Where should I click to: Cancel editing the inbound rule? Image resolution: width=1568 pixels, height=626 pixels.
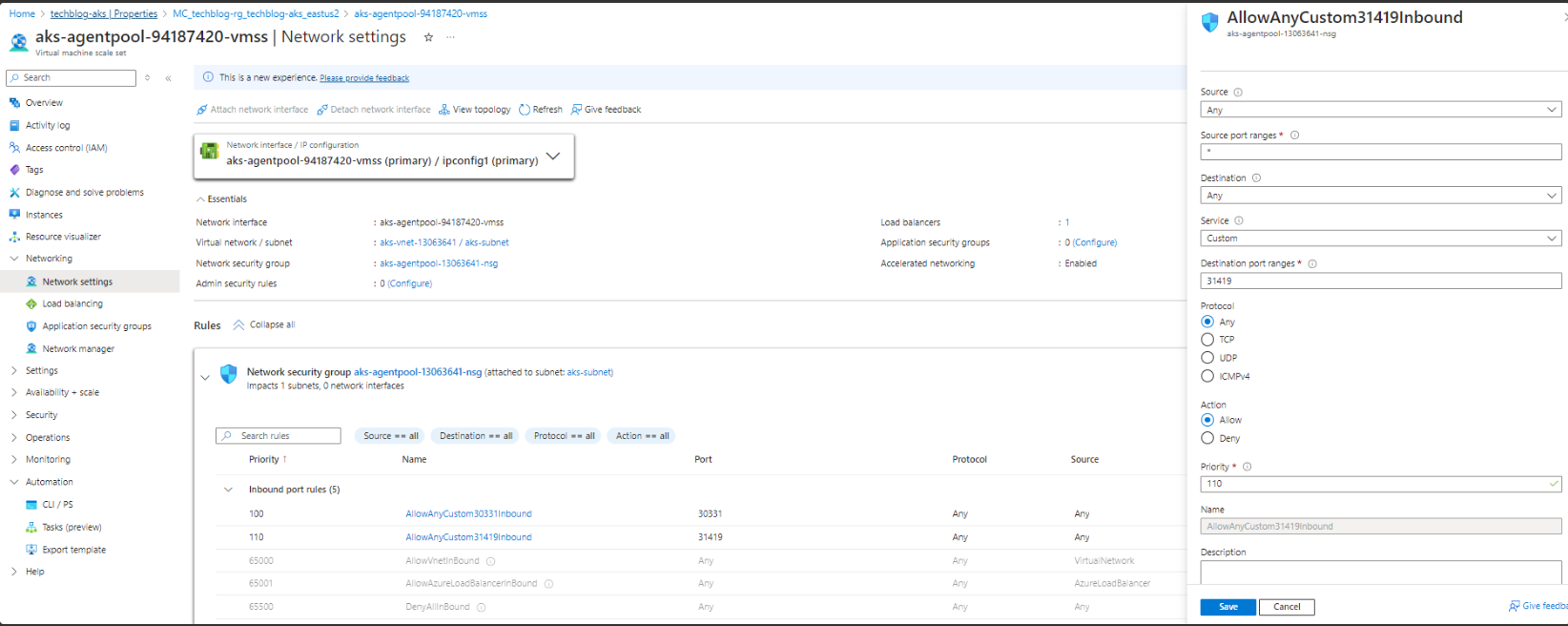pos(1287,607)
